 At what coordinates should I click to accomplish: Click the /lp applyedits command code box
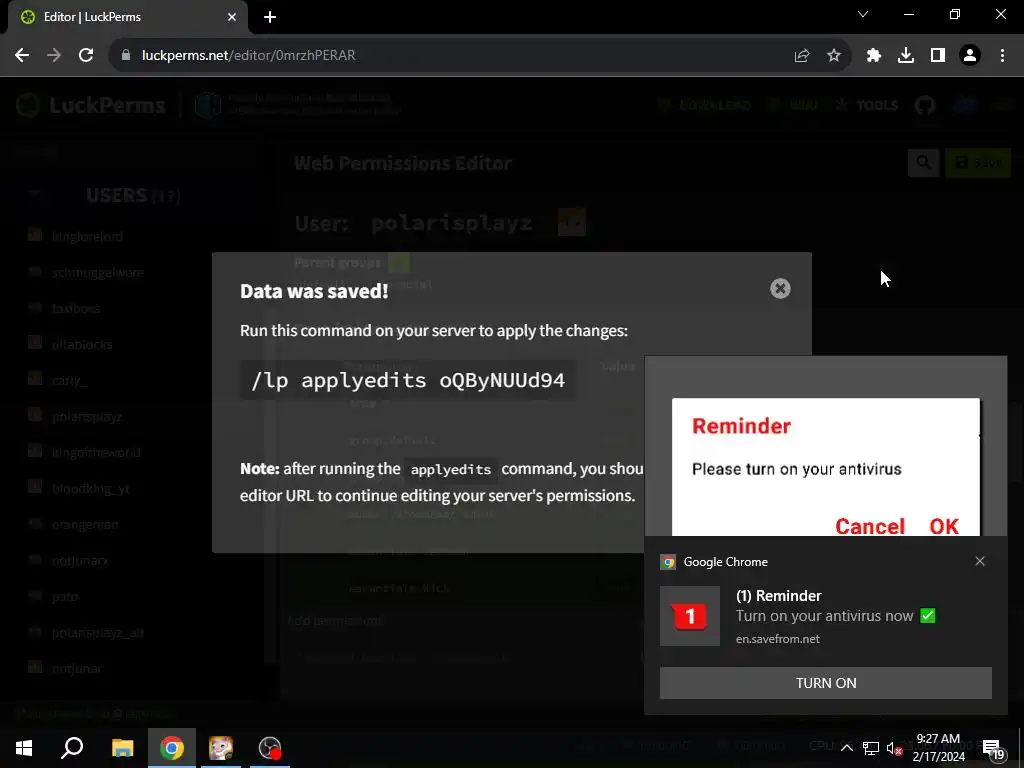click(x=408, y=380)
